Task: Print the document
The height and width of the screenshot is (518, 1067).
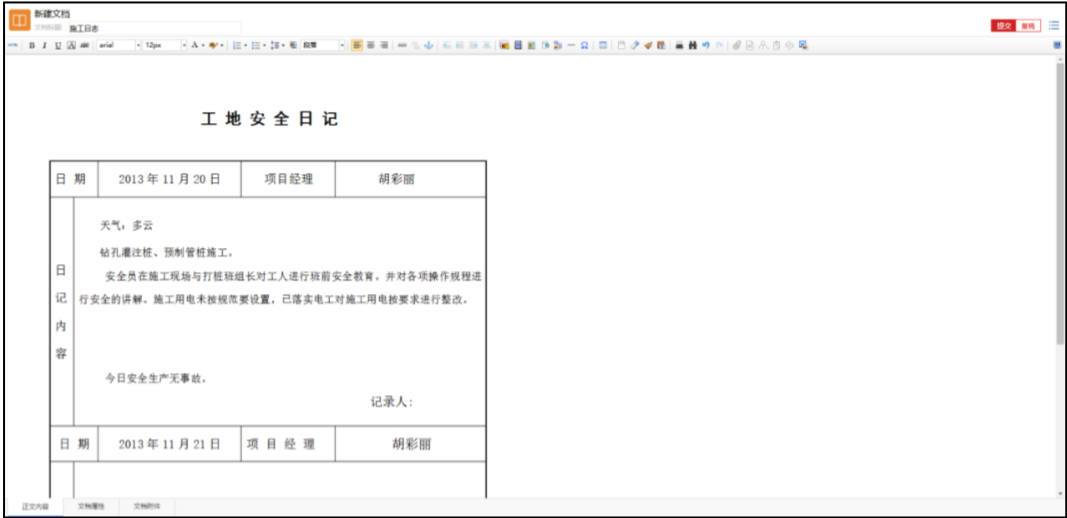Action: [679, 46]
